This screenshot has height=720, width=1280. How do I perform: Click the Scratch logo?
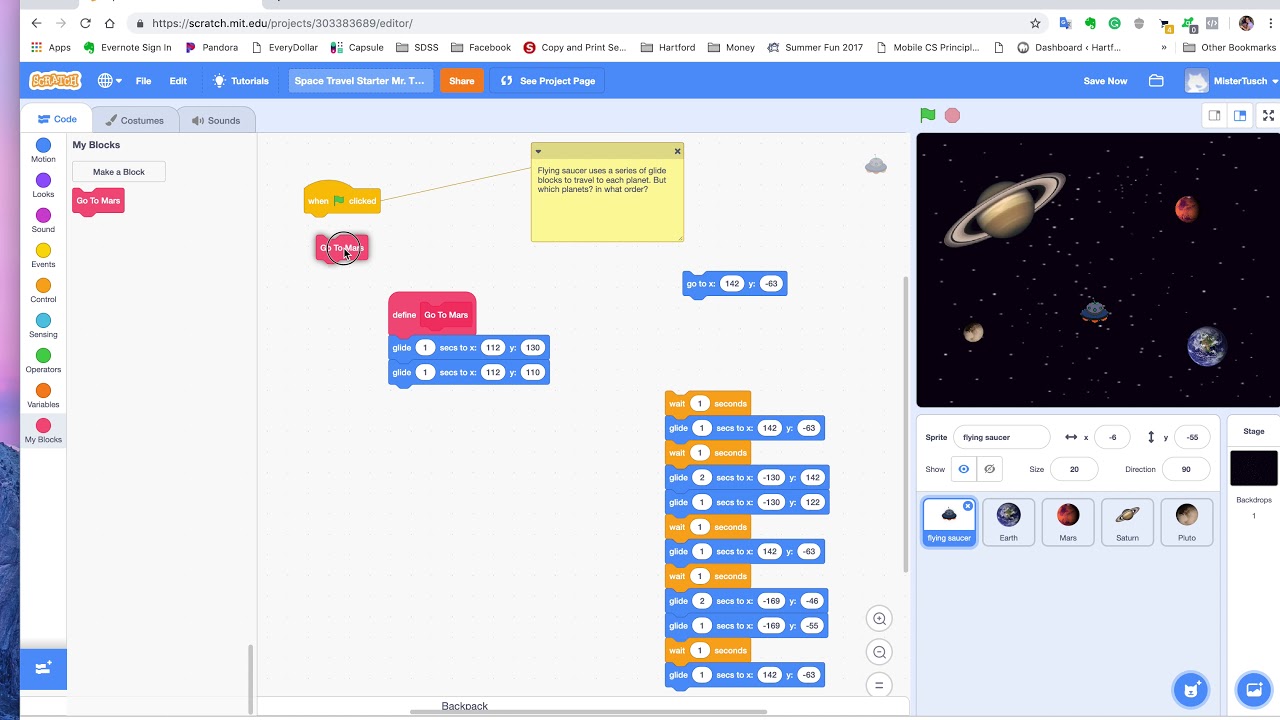point(55,81)
